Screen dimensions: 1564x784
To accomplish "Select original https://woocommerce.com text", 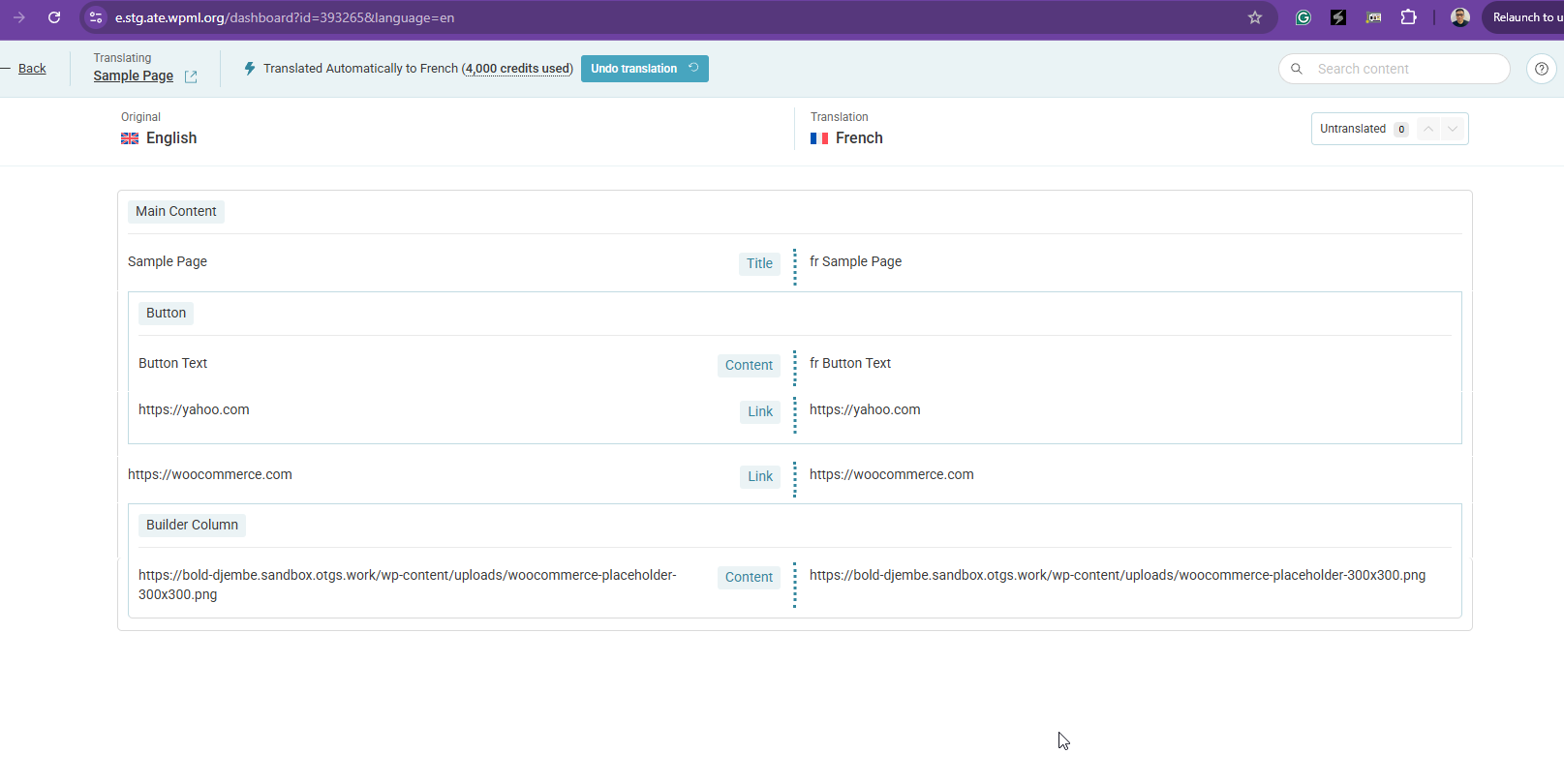I will (x=210, y=474).
